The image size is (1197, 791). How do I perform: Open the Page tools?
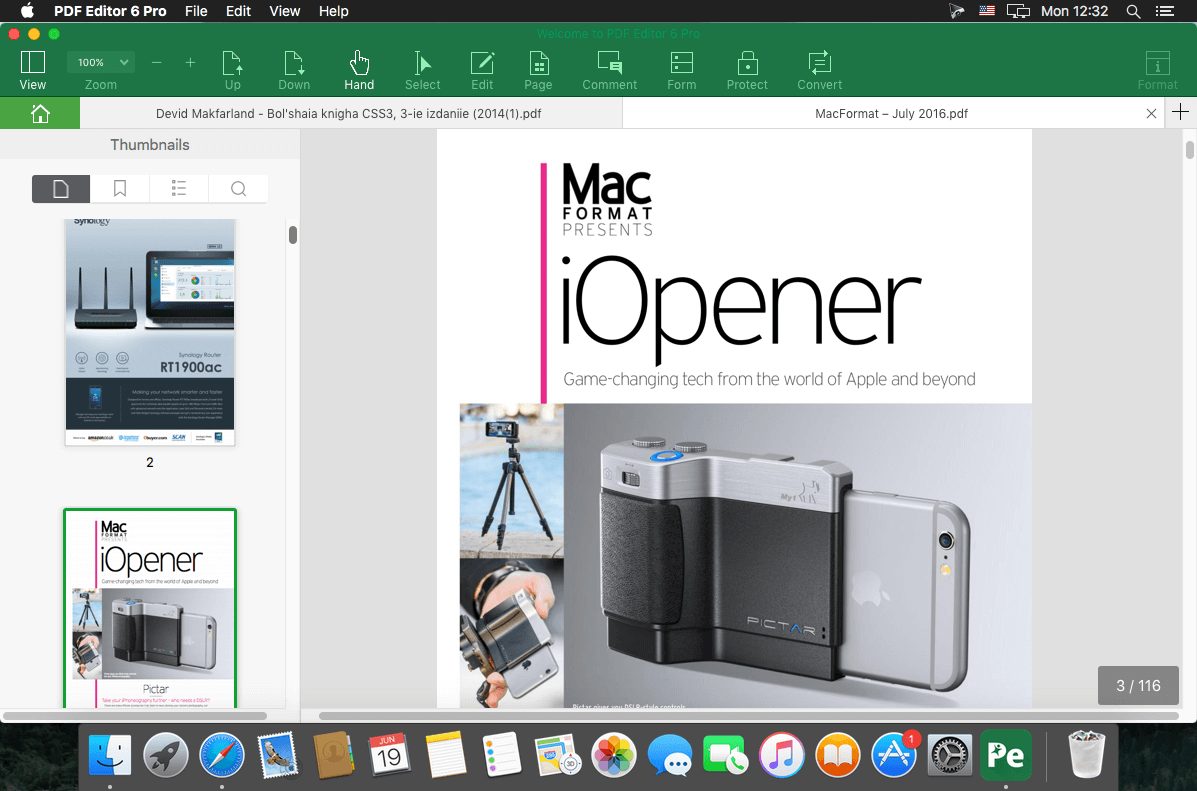[538, 70]
